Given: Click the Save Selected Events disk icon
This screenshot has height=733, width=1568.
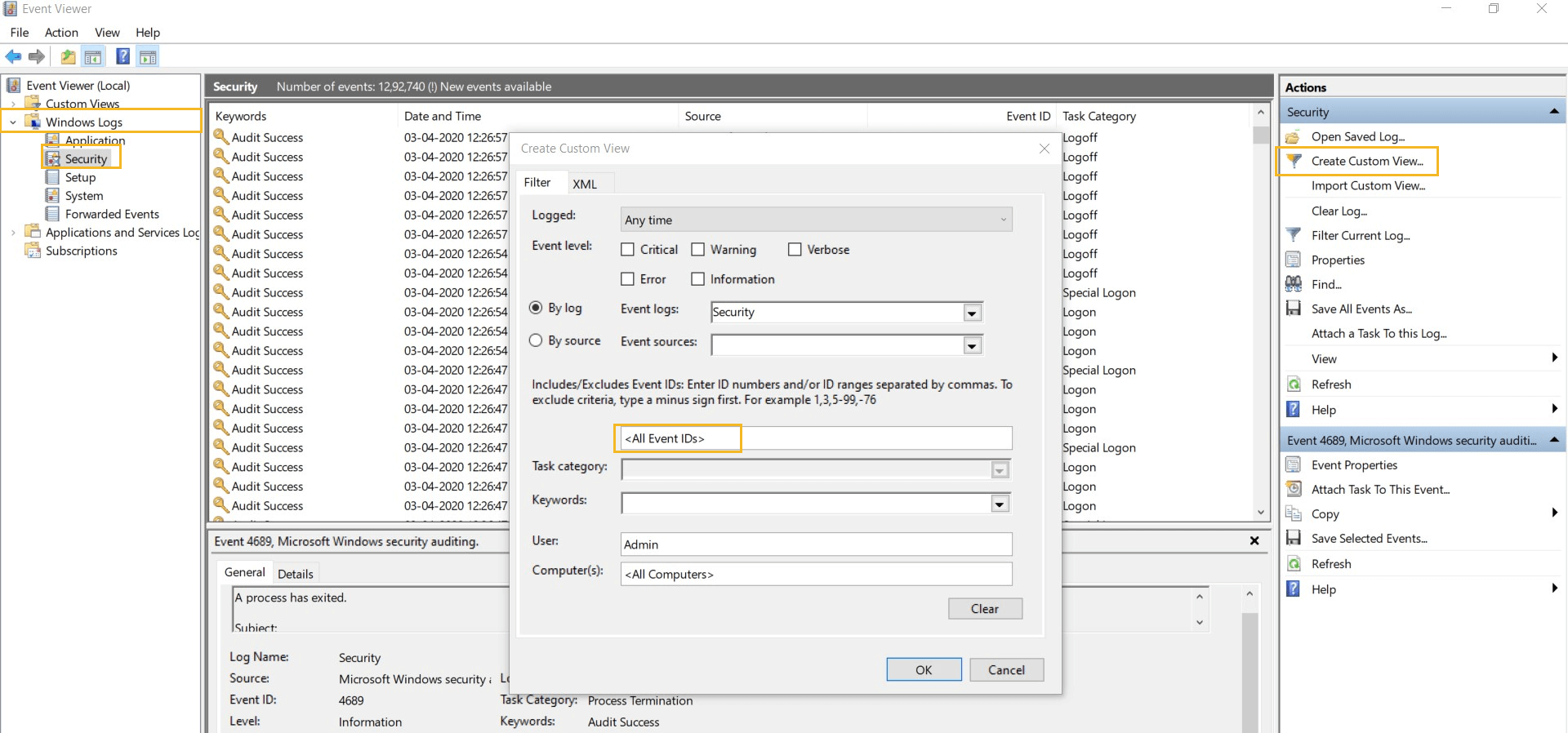Looking at the screenshot, I should click(x=1294, y=538).
